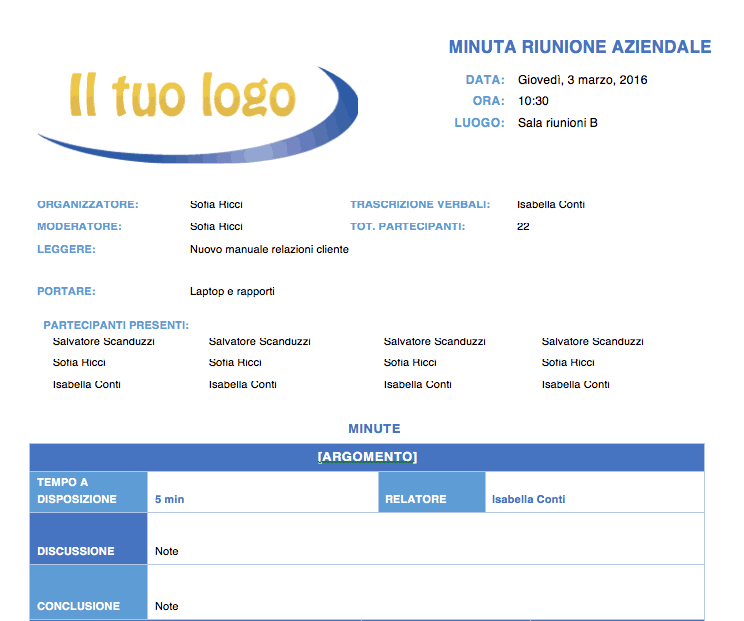The width and height of the screenshot is (744, 621).
Task: Select the time value '10:30'
Action: 533,101
